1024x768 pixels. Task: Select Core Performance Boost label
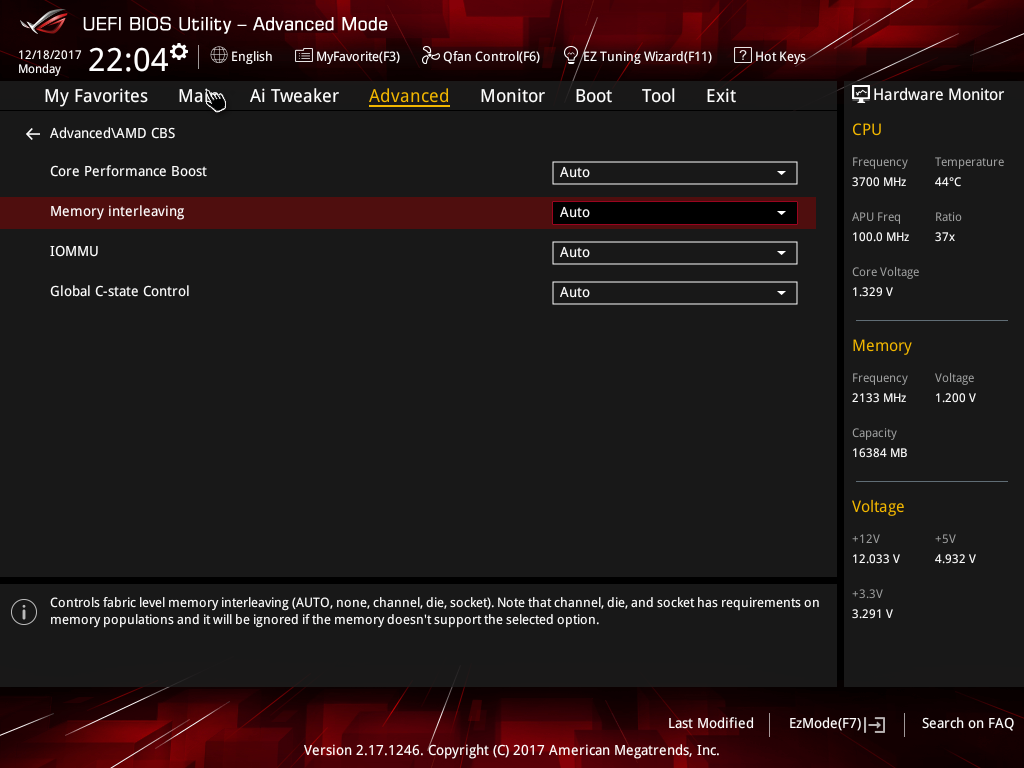(x=128, y=171)
